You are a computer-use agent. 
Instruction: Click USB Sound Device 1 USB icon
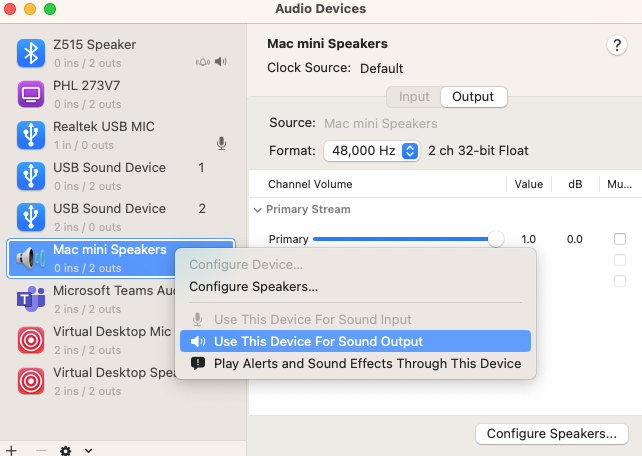tap(31, 176)
